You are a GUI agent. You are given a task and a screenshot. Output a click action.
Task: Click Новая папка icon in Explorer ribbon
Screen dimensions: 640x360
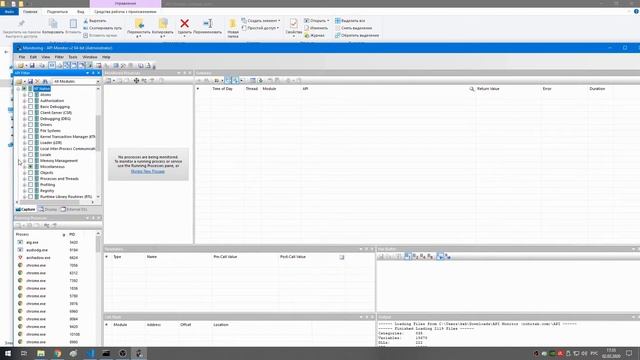click(233, 24)
